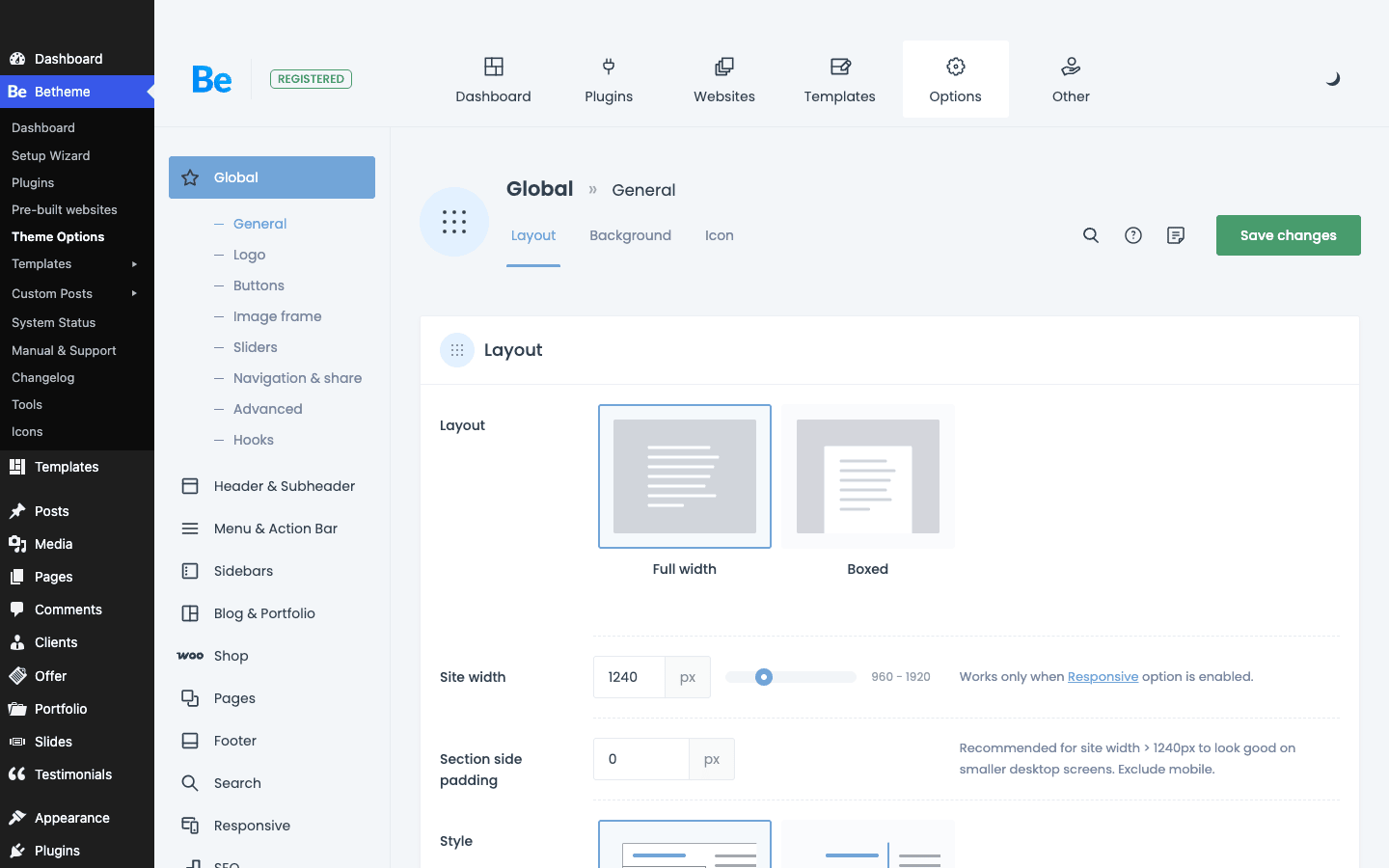The width and height of the screenshot is (1389, 868).
Task: Select Image frame under Global
Action: point(277,316)
